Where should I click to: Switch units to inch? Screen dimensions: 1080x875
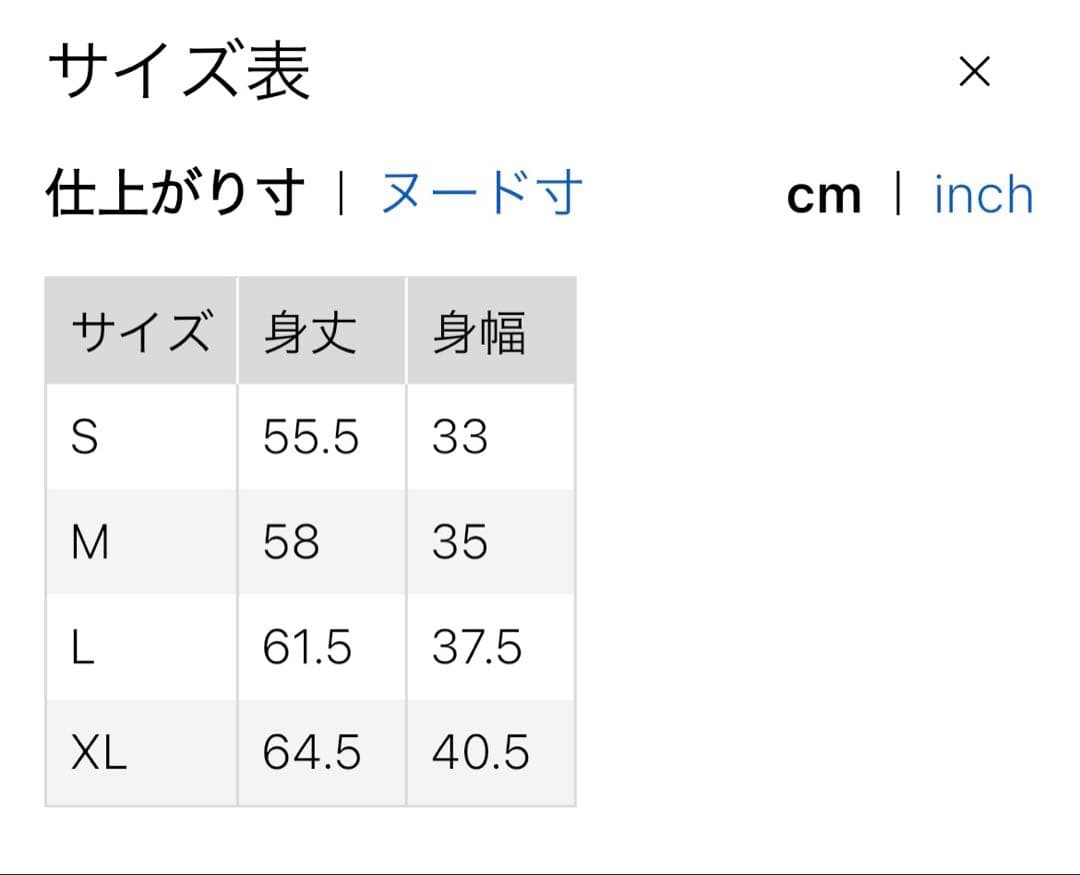point(984,195)
